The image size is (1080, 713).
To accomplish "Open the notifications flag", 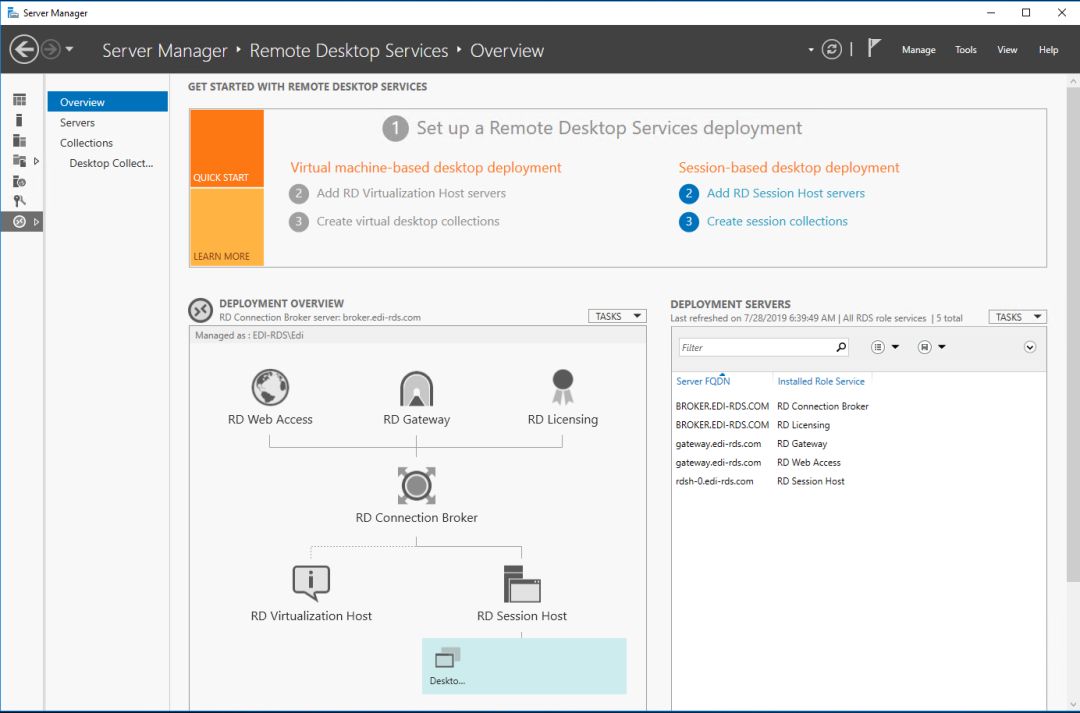I will click(874, 48).
